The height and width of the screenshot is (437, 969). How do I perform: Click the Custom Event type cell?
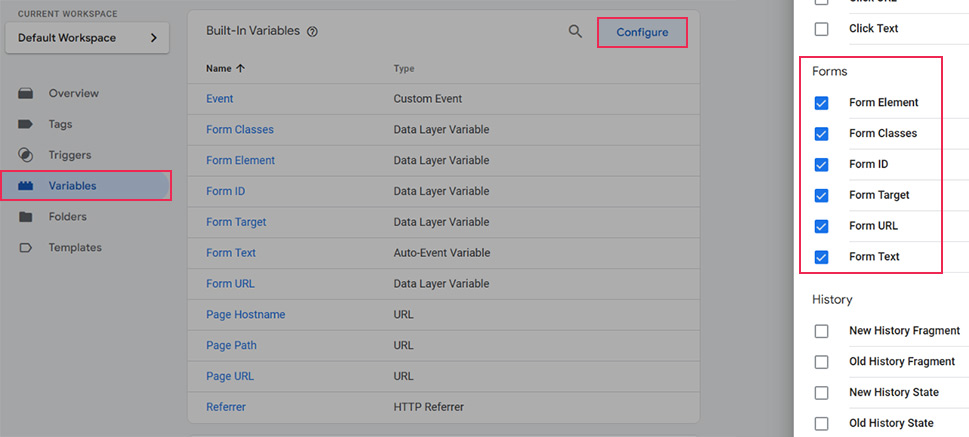point(428,99)
